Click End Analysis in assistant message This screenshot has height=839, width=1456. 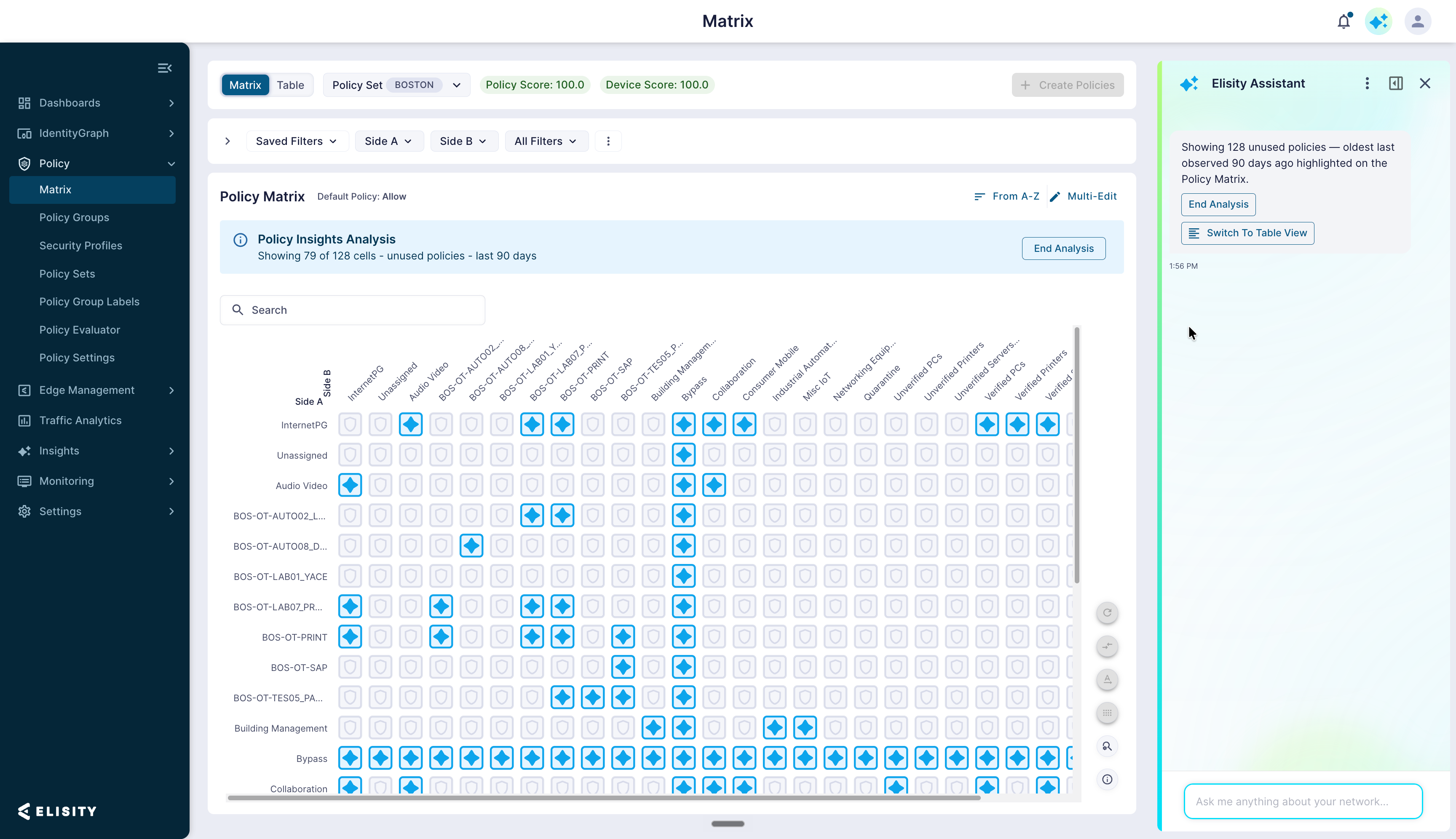pos(1218,204)
